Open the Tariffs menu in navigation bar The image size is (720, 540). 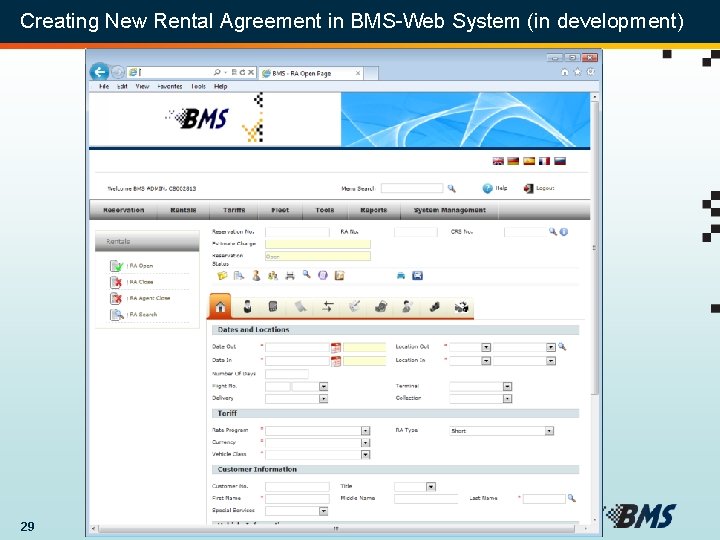234,210
